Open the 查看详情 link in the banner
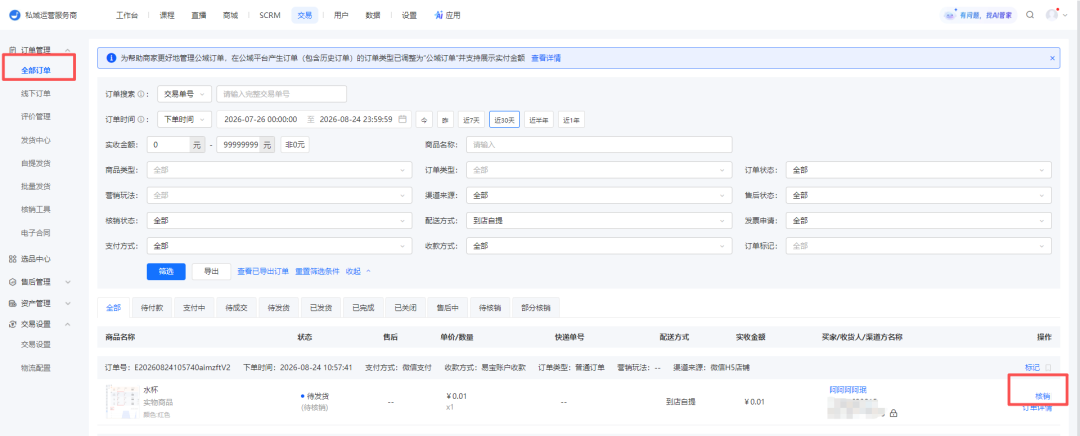This screenshot has width=1080, height=436. [546, 59]
